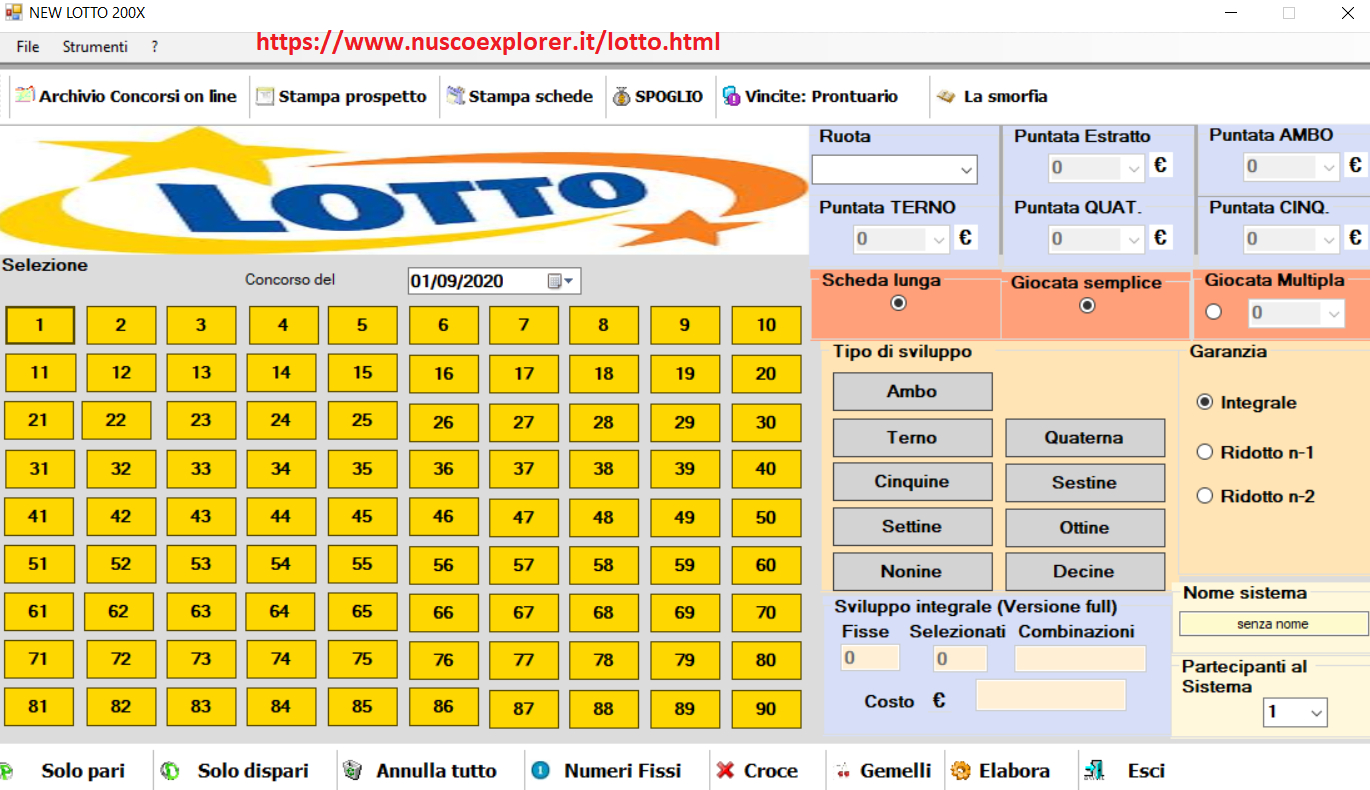
Task: Click the Nome sistema text field
Action: click(x=1273, y=624)
